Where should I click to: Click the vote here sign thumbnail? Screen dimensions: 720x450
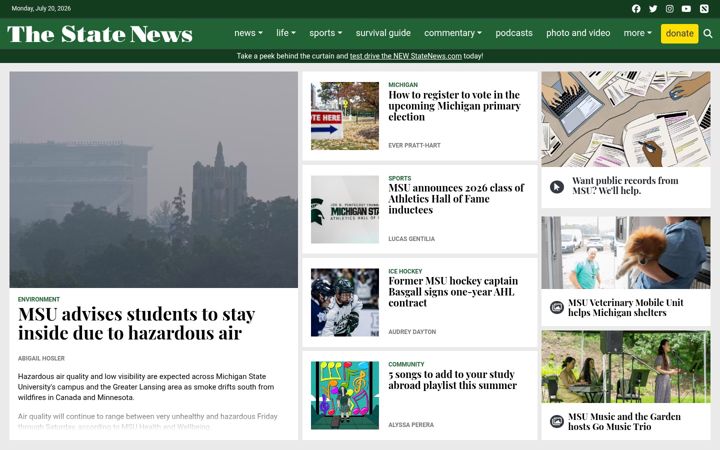(x=345, y=116)
